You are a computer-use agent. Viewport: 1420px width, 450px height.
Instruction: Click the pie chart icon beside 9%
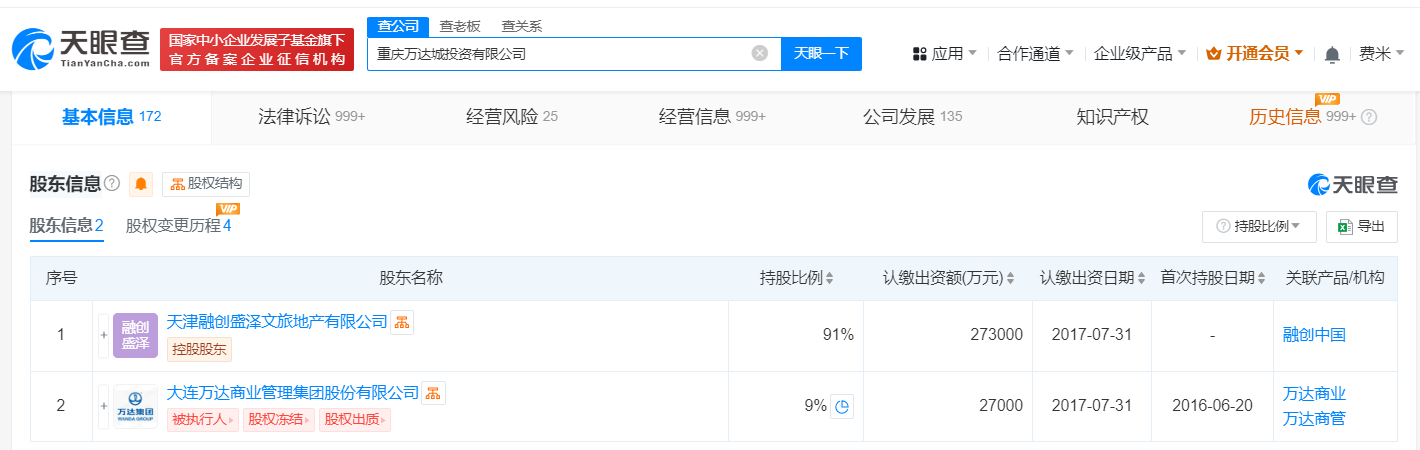(x=842, y=406)
